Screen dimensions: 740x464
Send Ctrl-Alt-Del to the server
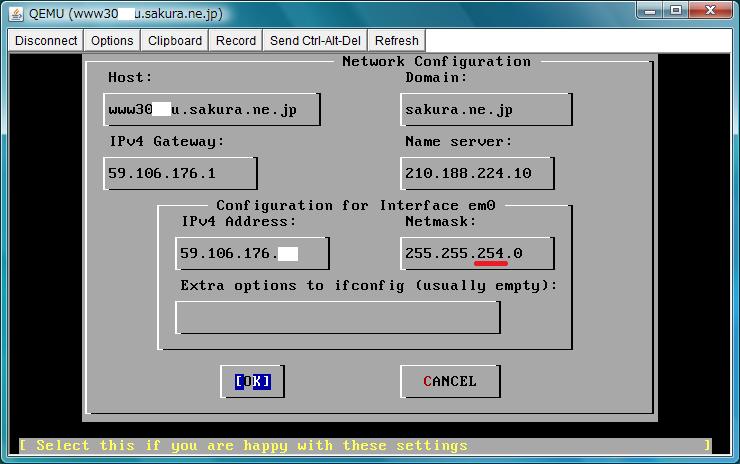pos(315,41)
